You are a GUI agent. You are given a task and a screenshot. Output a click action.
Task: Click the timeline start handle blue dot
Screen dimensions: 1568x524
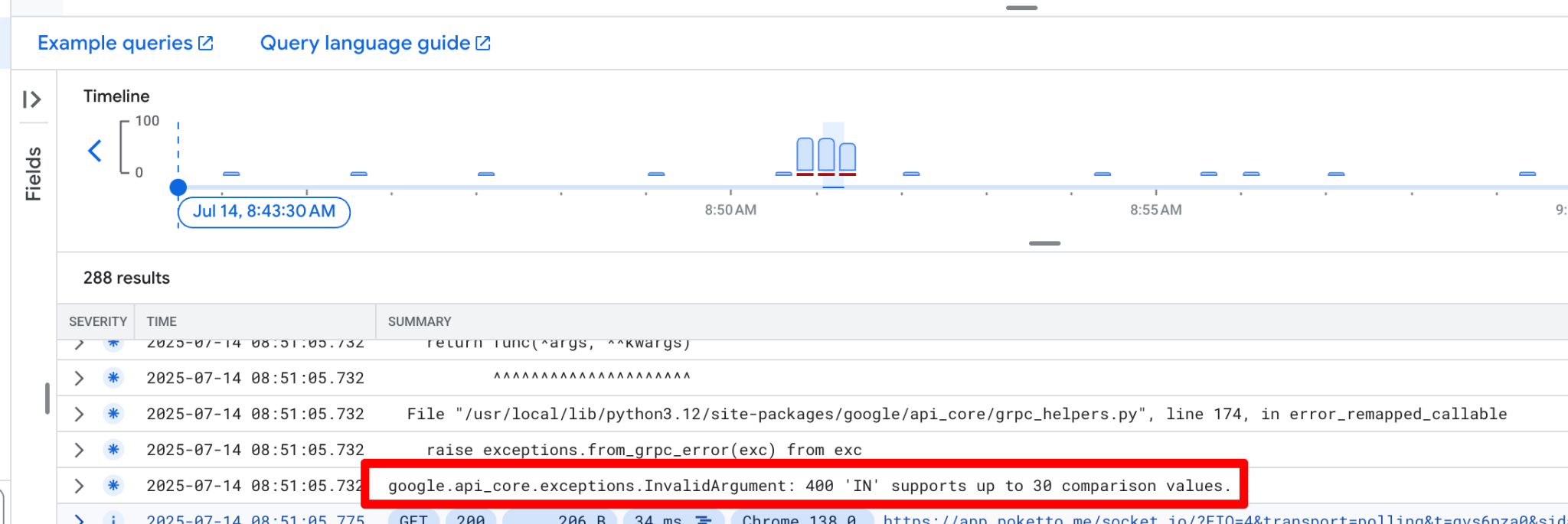[x=178, y=187]
